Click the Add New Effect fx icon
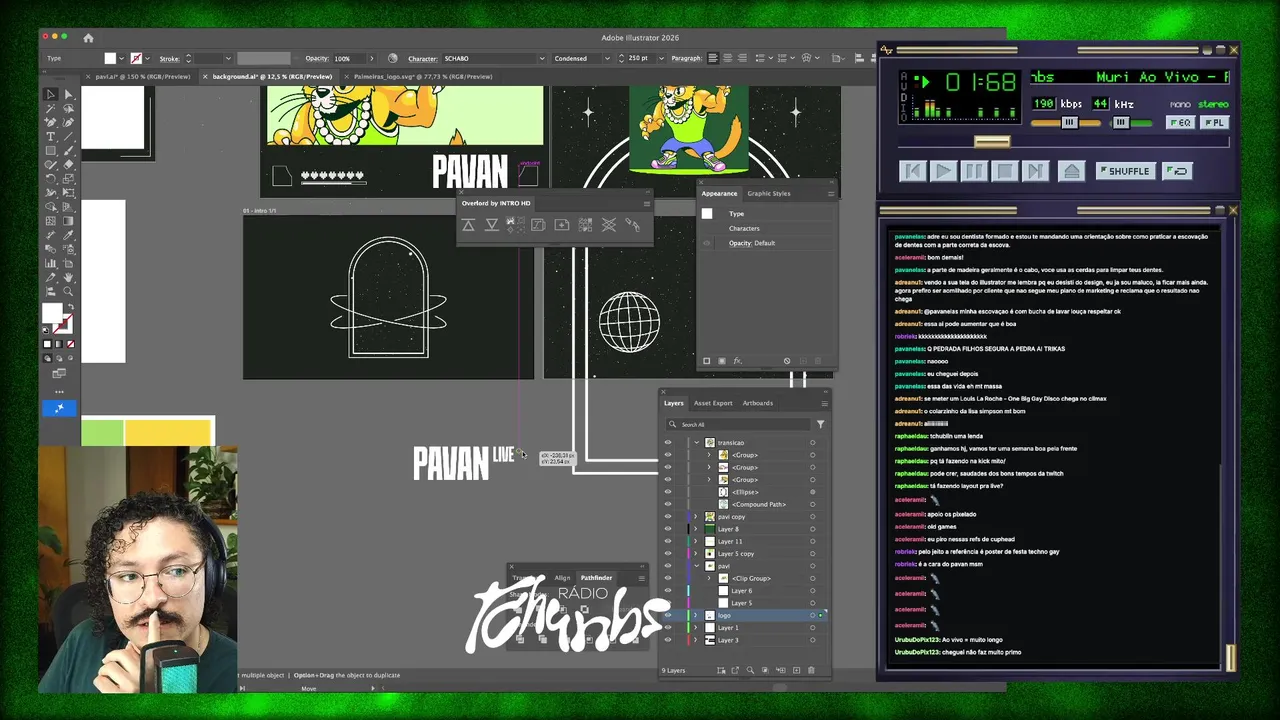Image resolution: width=1280 pixels, height=720 pixels. [x=737, y=361]
